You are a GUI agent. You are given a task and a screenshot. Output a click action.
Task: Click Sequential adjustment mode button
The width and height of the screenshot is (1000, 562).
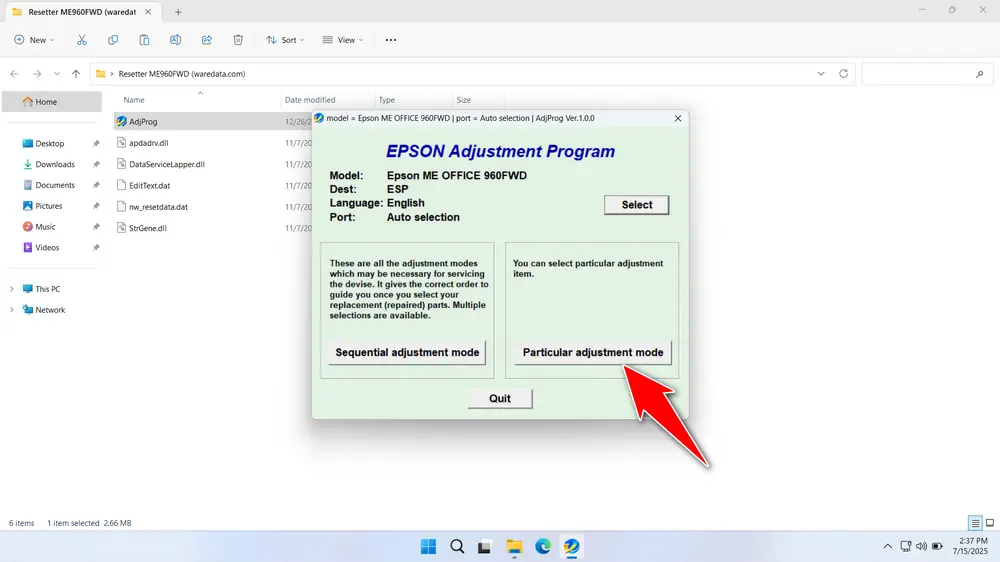pyautogui.click(x=407, y=352)
